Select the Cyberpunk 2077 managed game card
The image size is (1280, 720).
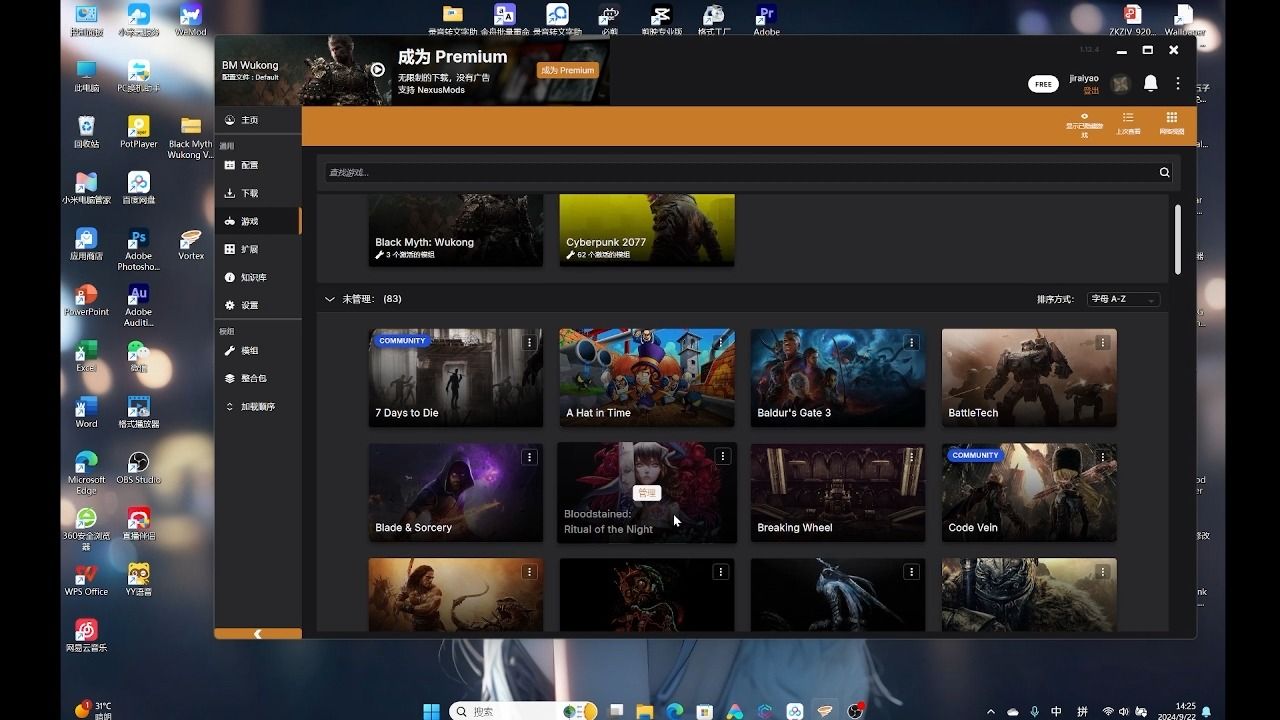[x=647, y=231]
